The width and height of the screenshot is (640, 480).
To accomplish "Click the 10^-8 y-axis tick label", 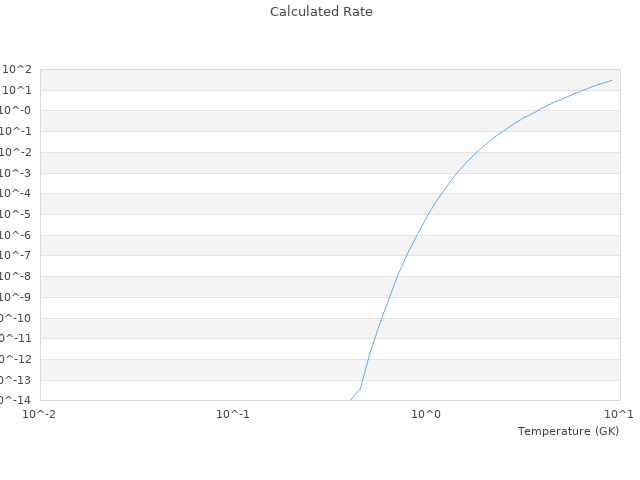I will coord(16,277).
